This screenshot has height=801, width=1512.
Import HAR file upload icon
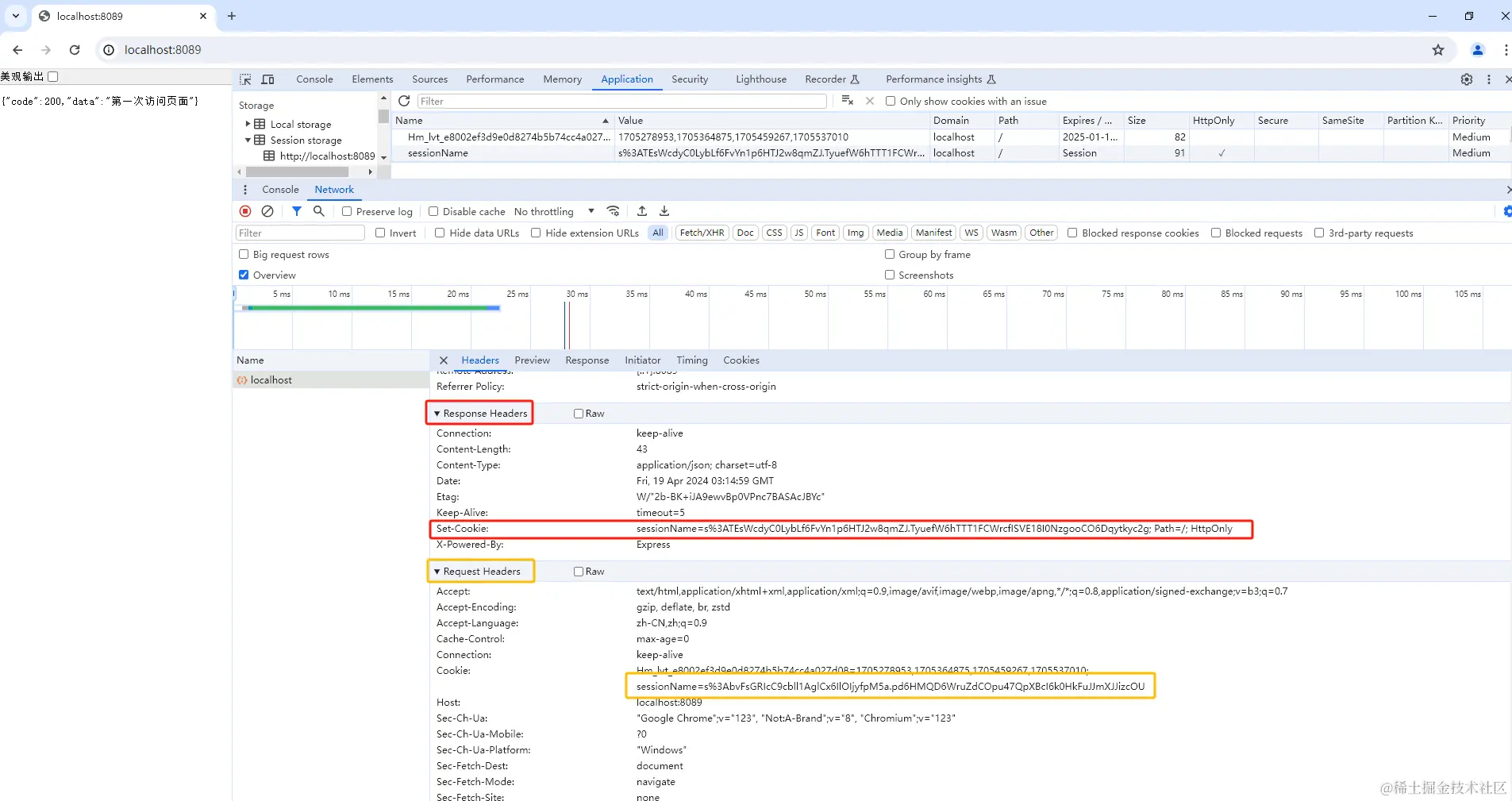642,211
